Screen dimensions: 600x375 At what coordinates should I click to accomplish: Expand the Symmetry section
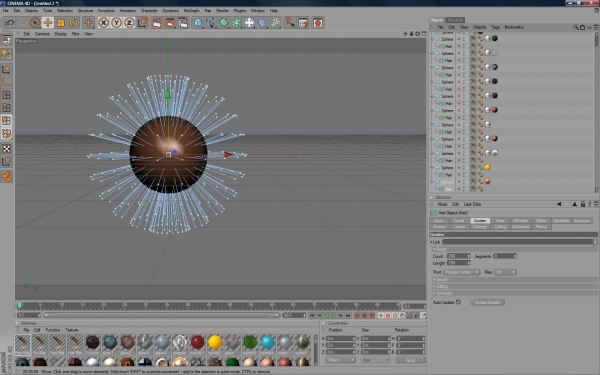pos(515,293)
